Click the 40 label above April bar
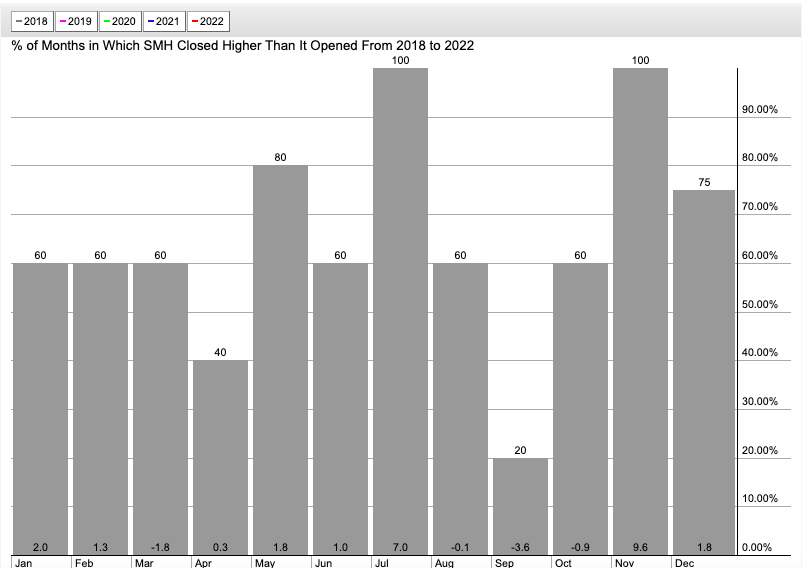The height and width of the screenshot is (568, 802). [220, 352]
